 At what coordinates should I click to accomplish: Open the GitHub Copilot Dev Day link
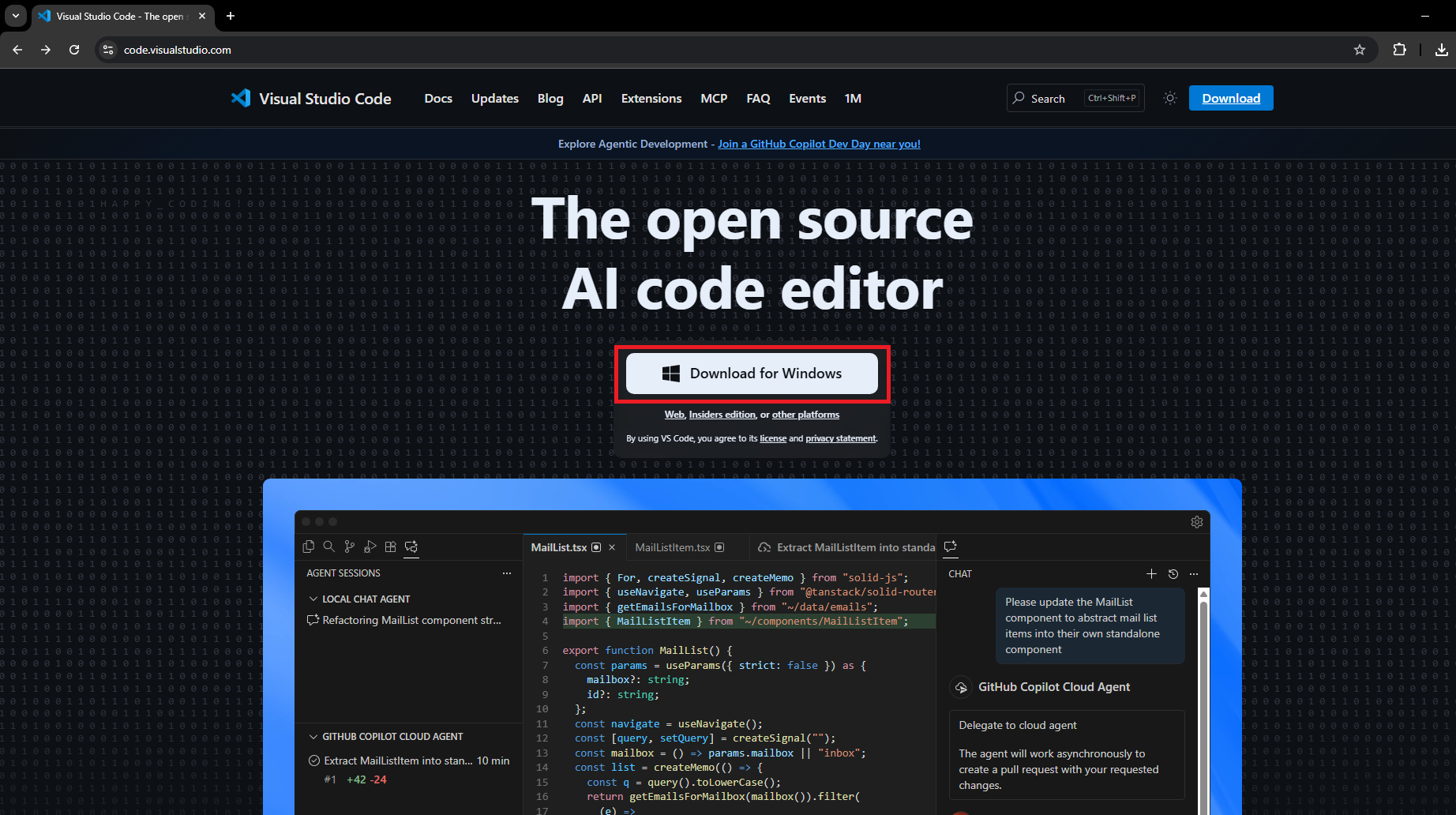pos(819,144)
